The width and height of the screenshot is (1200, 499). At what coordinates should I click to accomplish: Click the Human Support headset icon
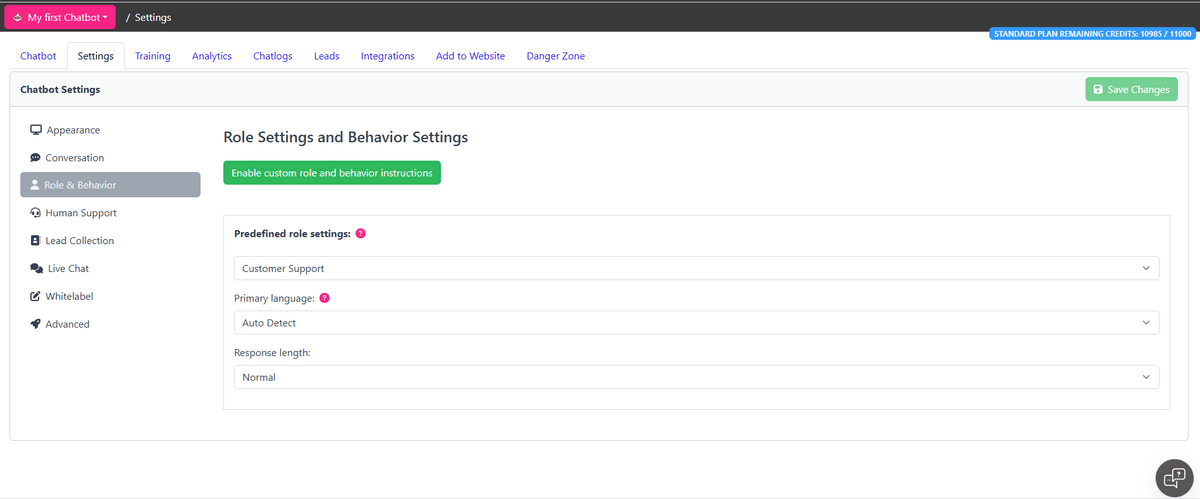(x=36, y=213)
